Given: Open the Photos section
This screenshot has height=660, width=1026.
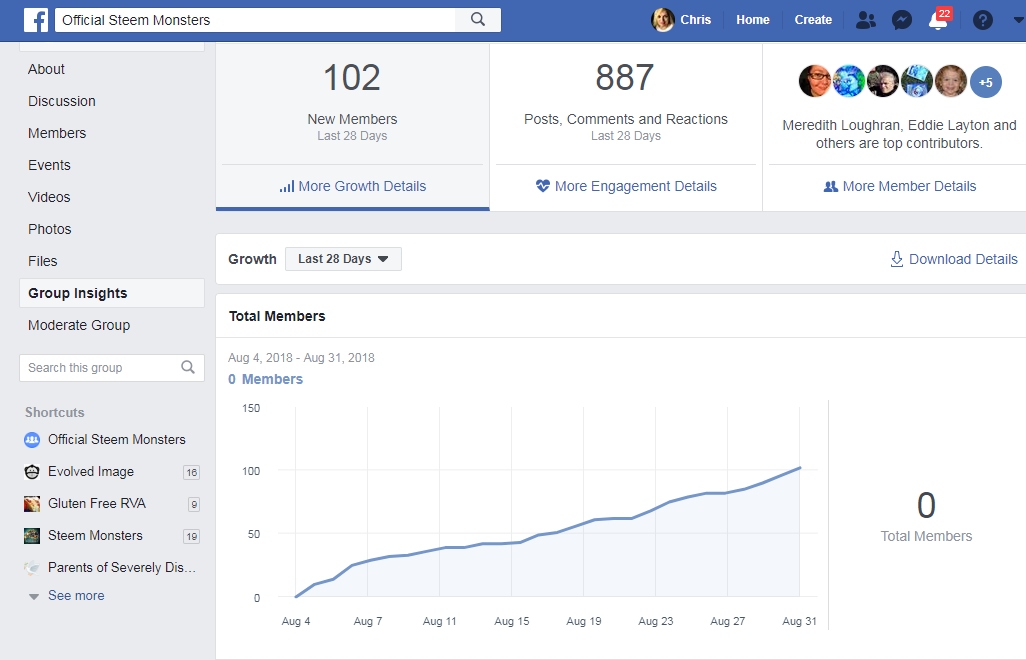Looking at the screenshot, I should coord(50,230).
